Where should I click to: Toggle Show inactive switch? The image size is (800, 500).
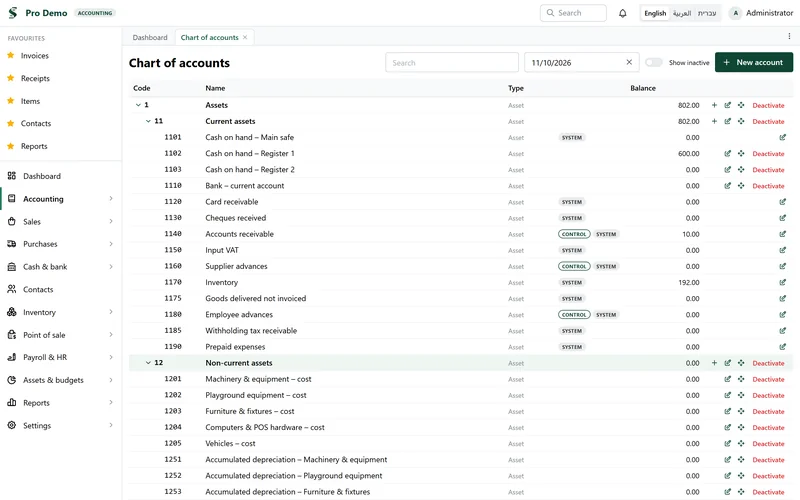(x=654, y=62)
